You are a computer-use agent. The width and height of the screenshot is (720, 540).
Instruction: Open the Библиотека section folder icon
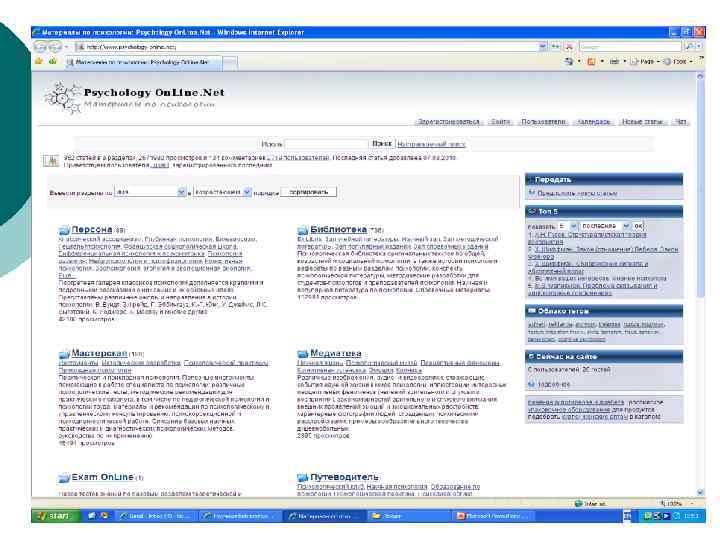pyautogui.click(x=303, y=230)
